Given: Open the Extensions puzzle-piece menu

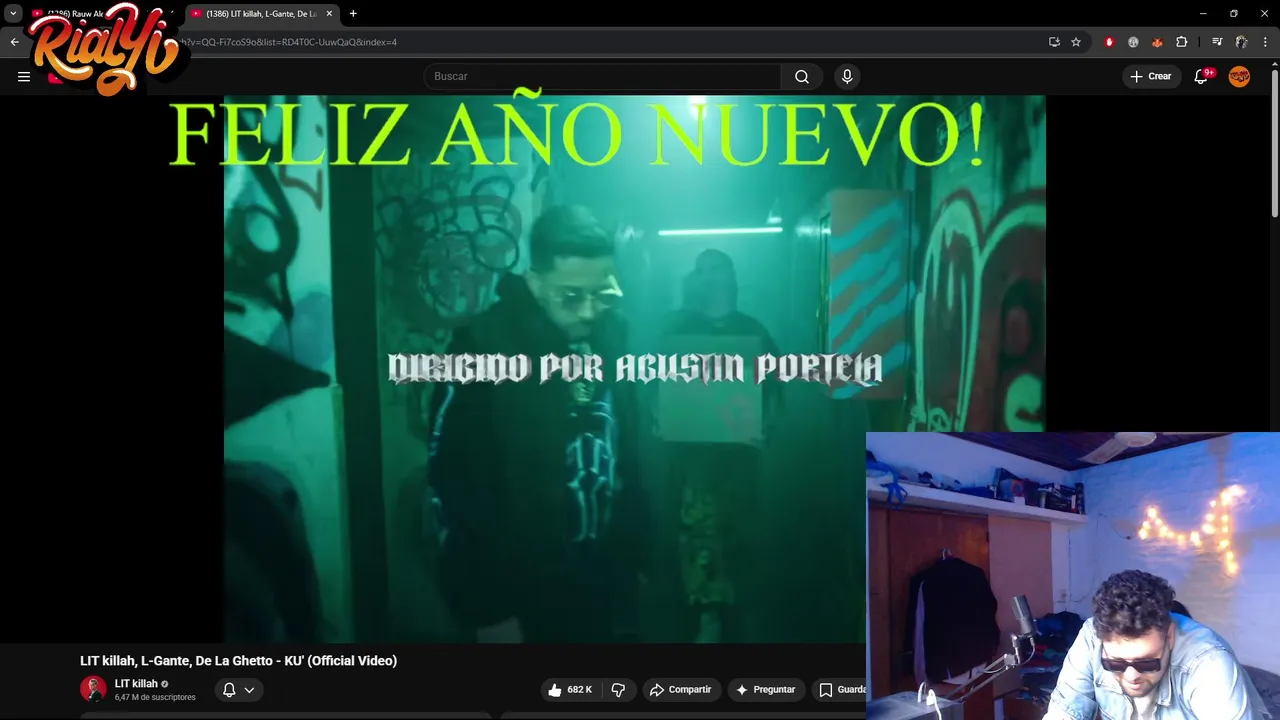Looking at the screenshot, I should (x=1182, y=42).
